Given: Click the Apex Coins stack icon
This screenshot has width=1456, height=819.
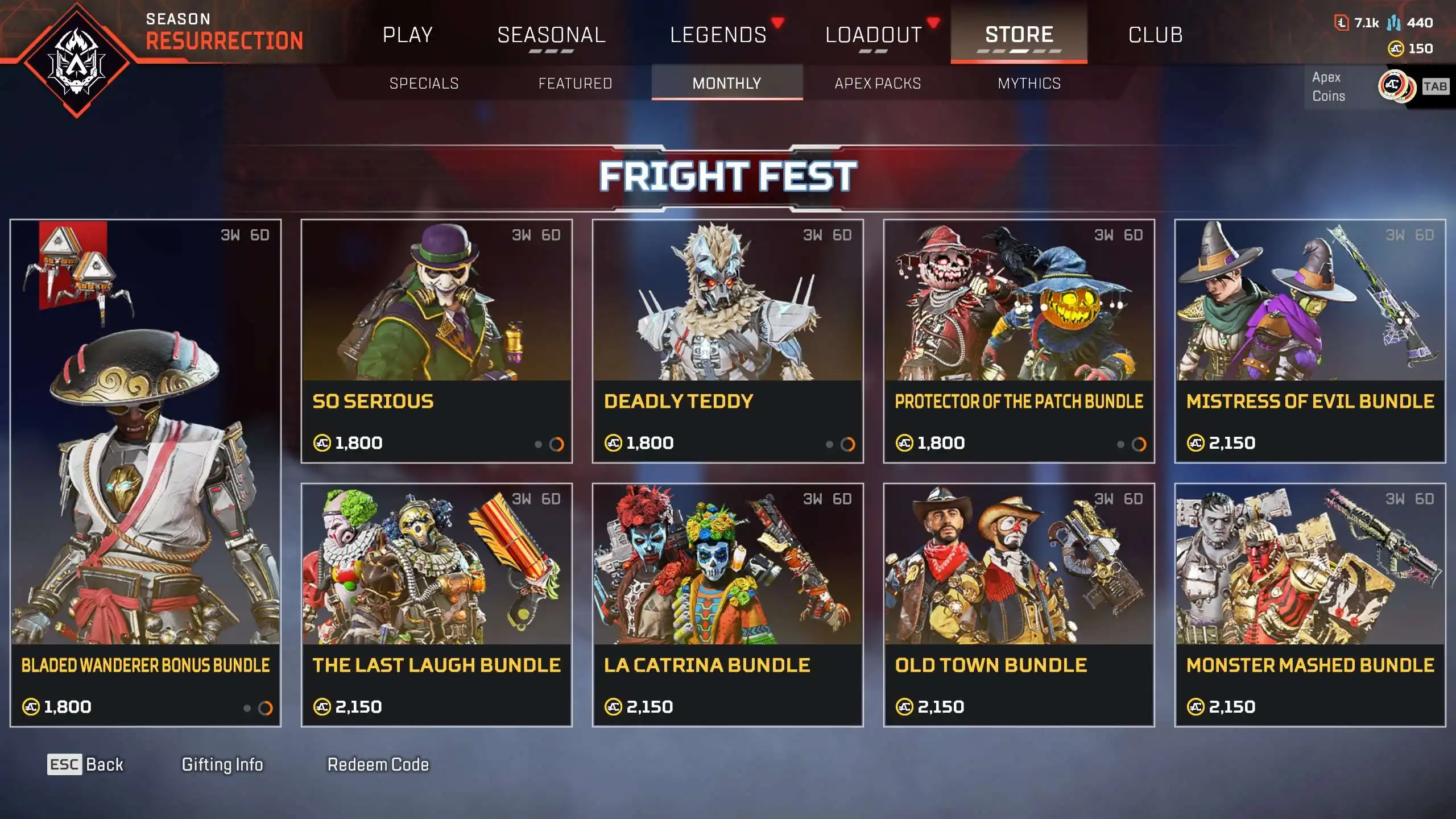Looking at the screenshot, I should (x=1396, y=86).
